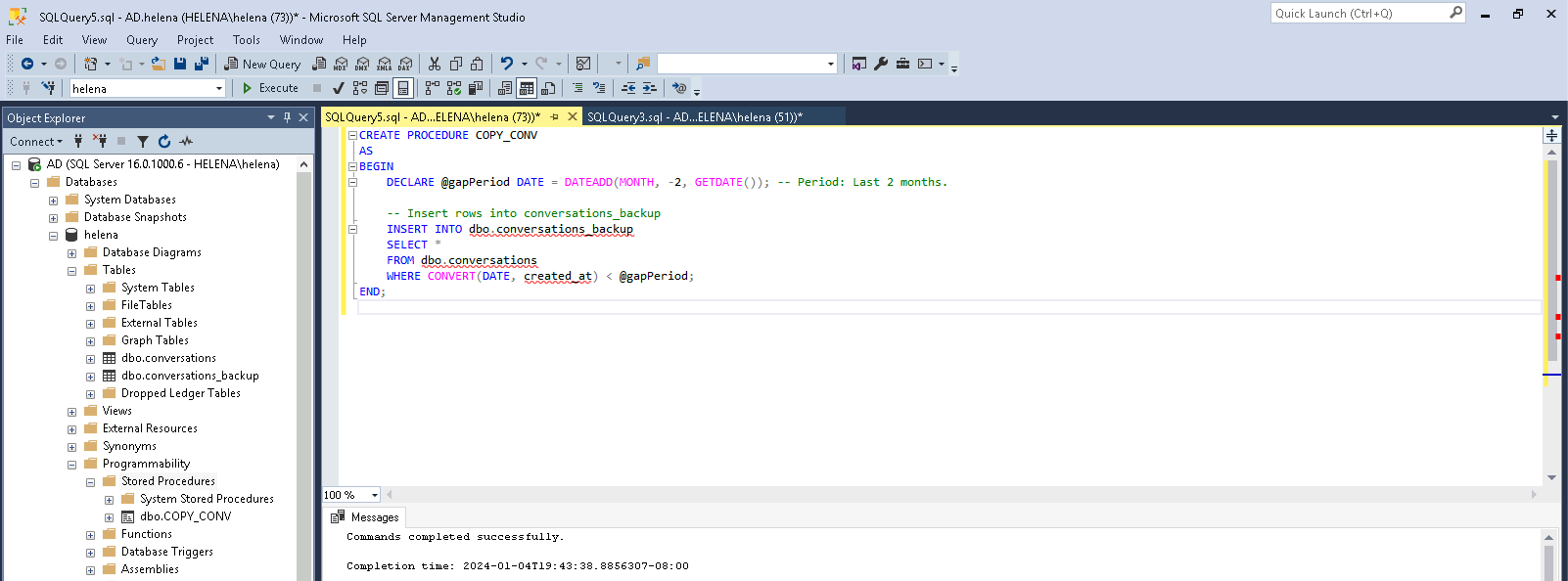Toggle auto-hide pin on Object Explorer
The image size is (1568, 581).
287,117
